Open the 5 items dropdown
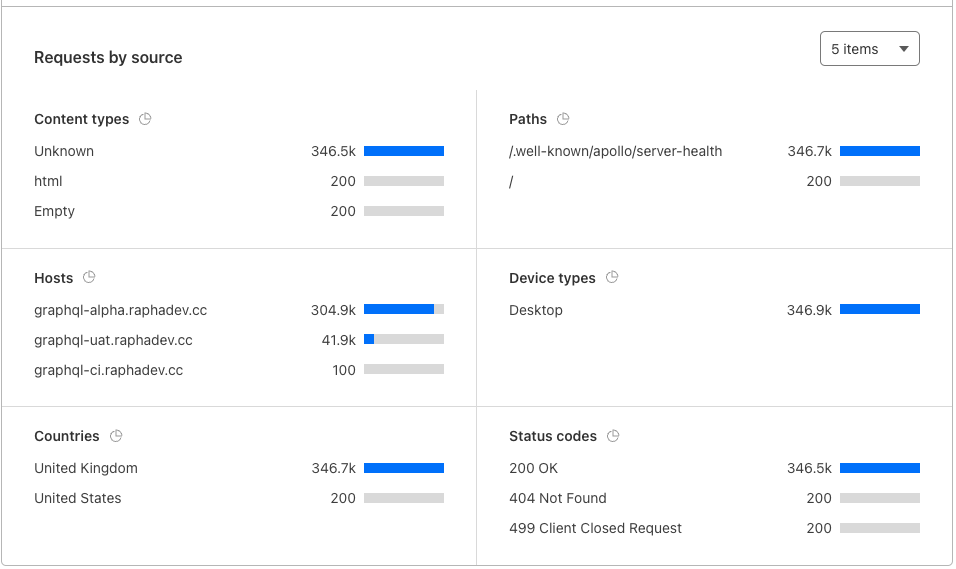The height and width of the screenshot is (569, 956). [x=869, y=49]
